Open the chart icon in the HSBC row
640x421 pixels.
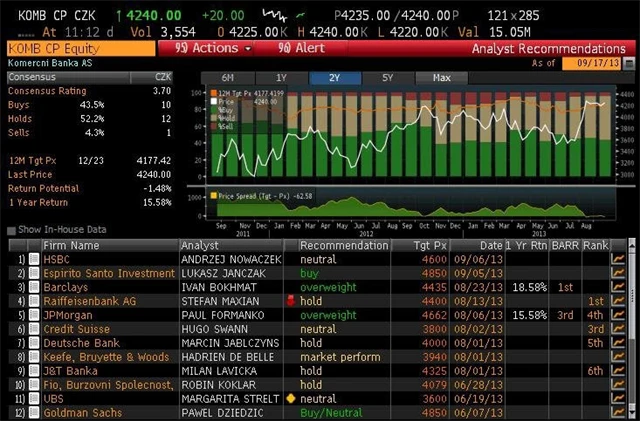click(619, 258)
